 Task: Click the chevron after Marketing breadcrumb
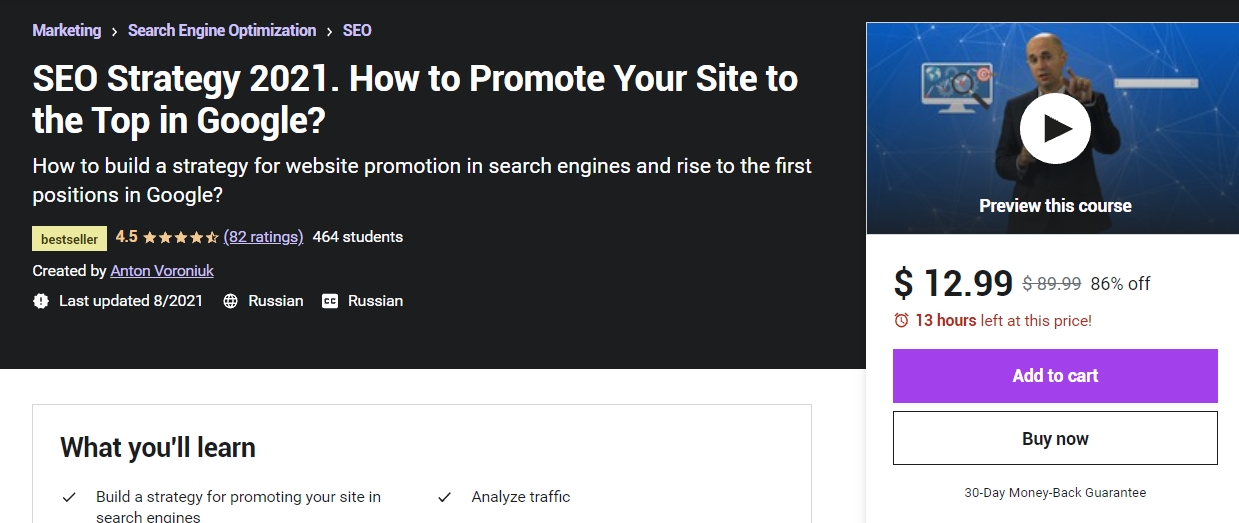click(x=115, y=32)
